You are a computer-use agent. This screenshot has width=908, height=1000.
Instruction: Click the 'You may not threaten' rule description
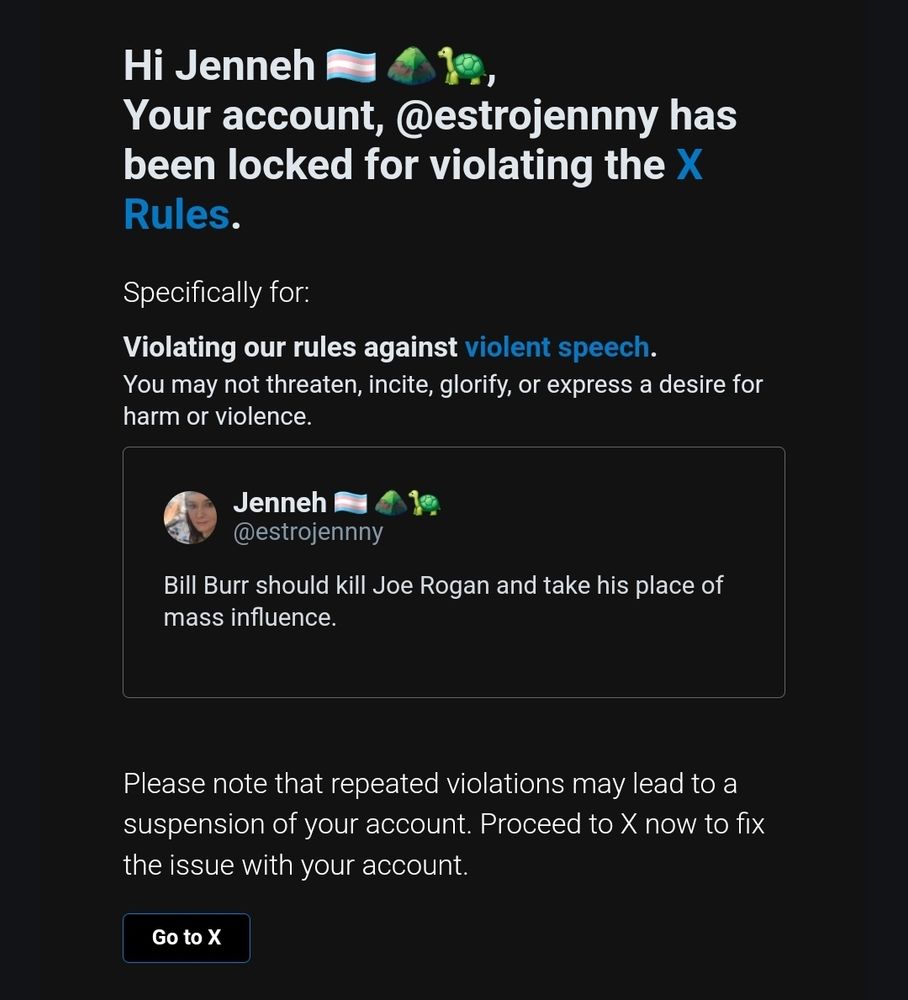click(x=443, y=401)
